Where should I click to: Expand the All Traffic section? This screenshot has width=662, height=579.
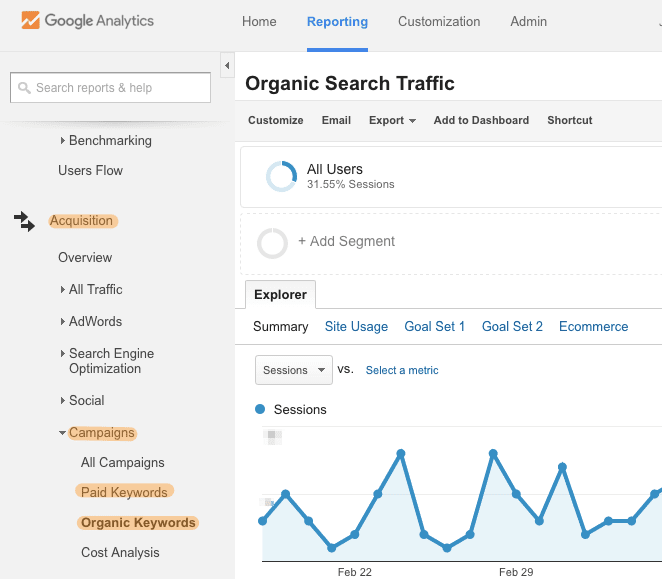tap(63, 290)
